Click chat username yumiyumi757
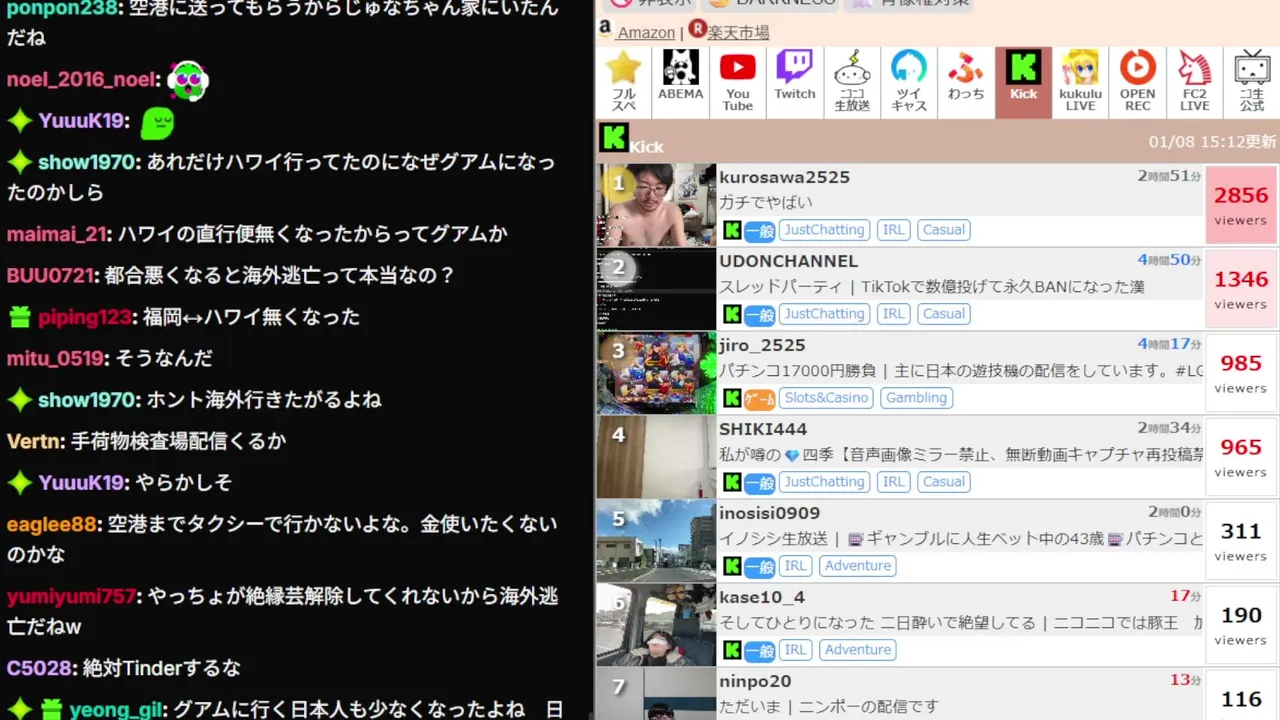Viewport: 1280px width, 720px height. [x=71, y=596]
